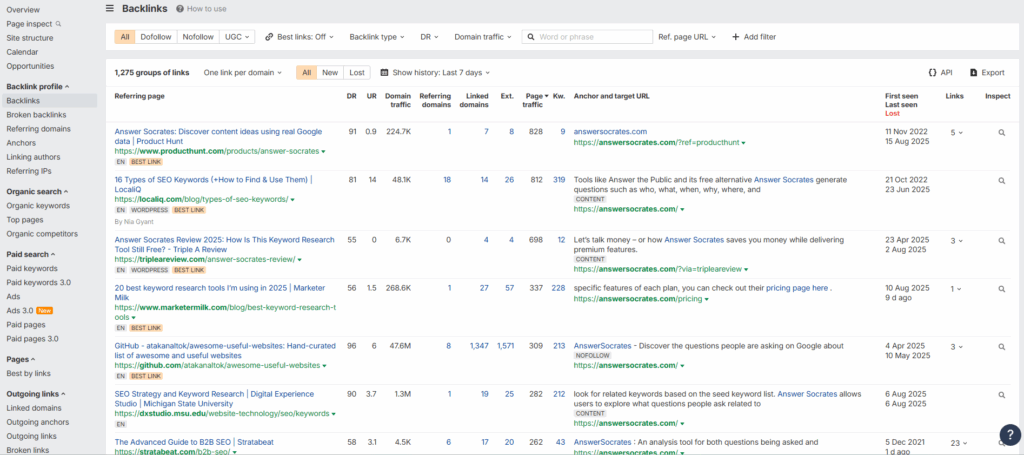Inspect the GitHub backlink row
This screenshot has width=1024, height=455.
tap(1002, 347)
